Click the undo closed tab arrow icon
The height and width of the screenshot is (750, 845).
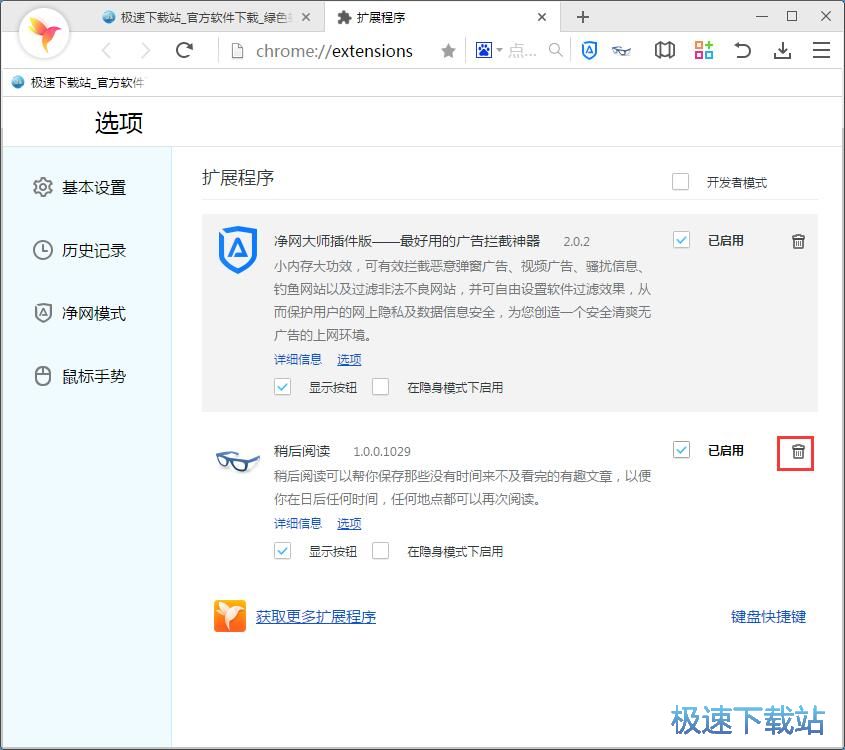[x=742, y=51]
